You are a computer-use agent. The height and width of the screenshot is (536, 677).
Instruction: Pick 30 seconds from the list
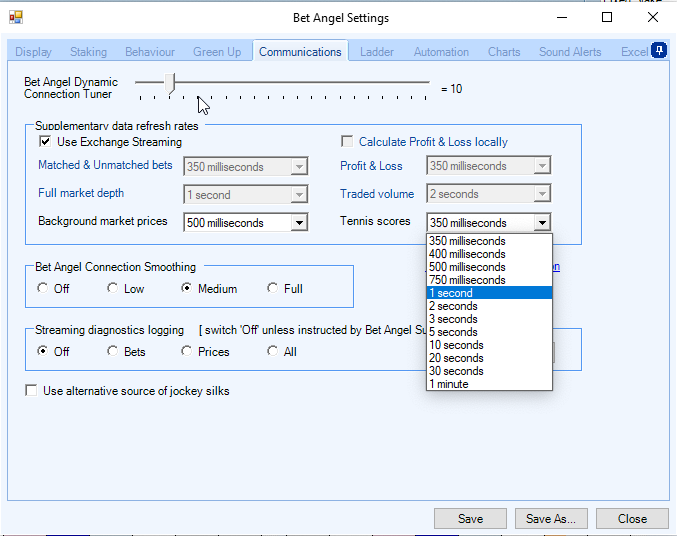tap(489, 371)
